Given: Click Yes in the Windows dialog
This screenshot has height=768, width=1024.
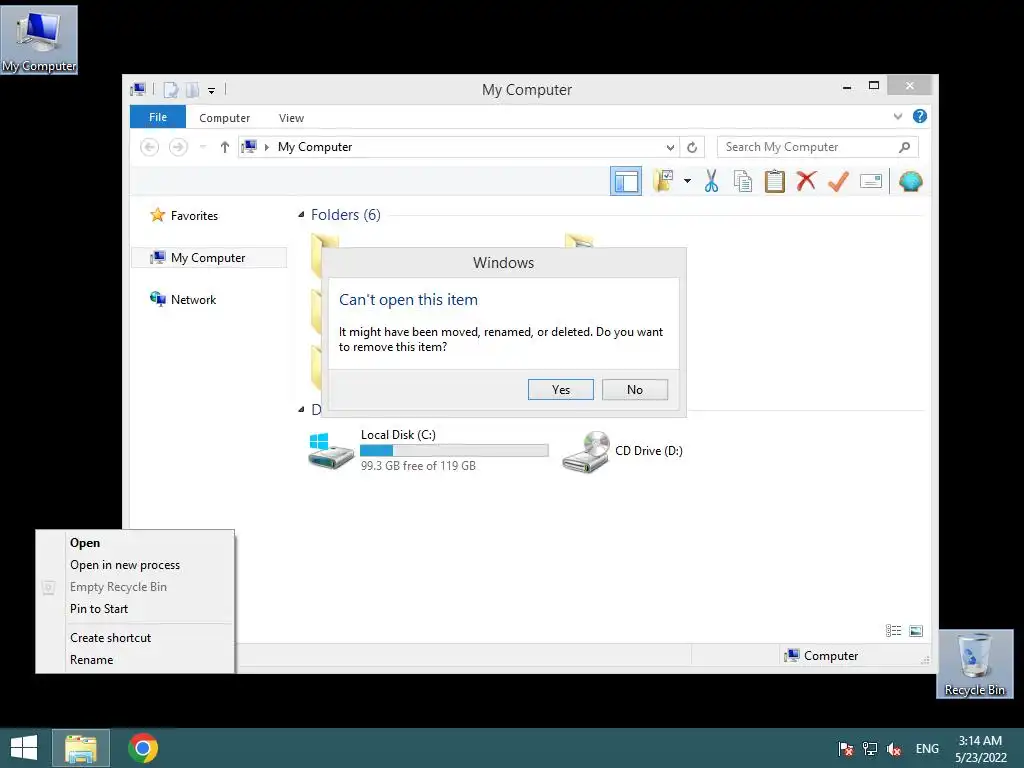Looking at the screenshot, I should (560, 390).
